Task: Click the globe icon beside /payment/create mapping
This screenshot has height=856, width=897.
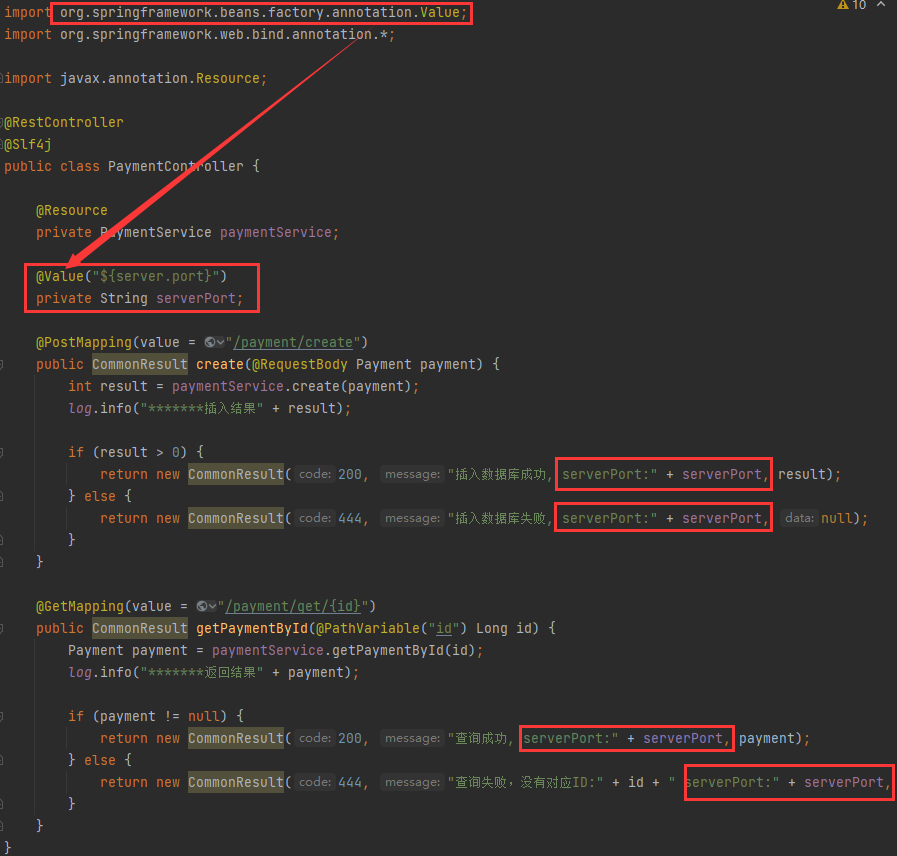Action: tap(210, 342)
